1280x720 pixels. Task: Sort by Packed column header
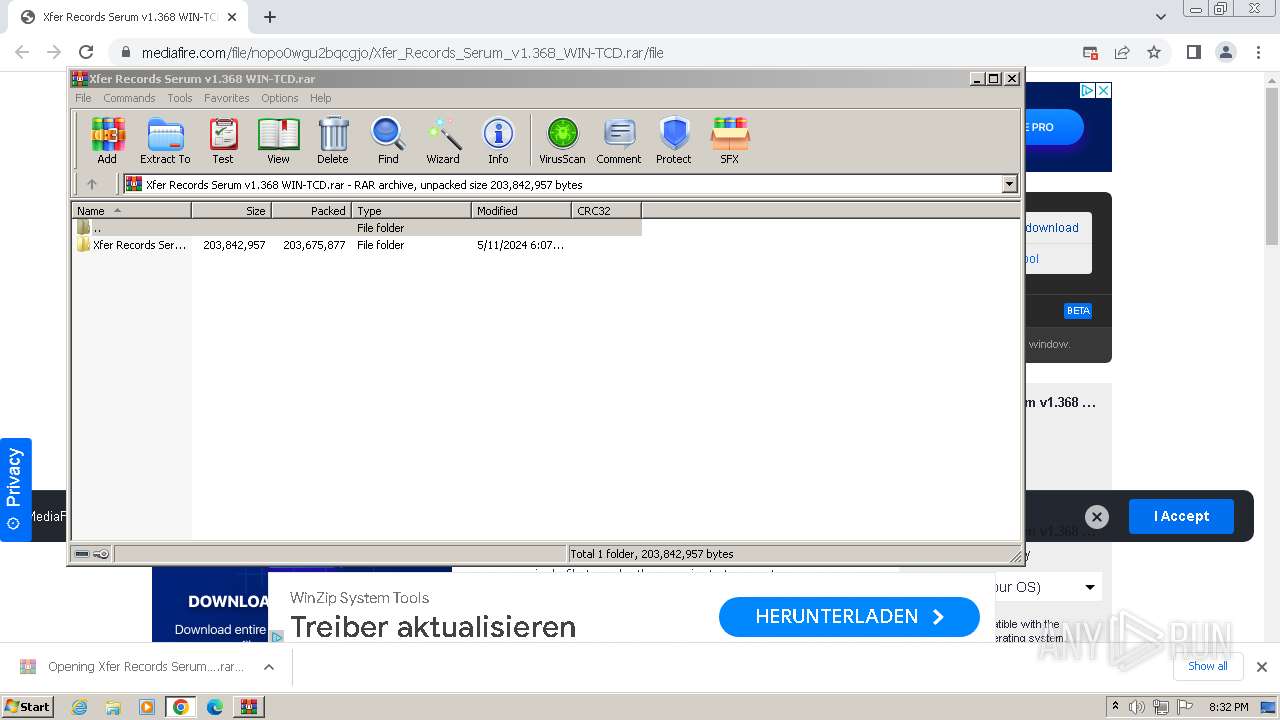tap(311, 210)
